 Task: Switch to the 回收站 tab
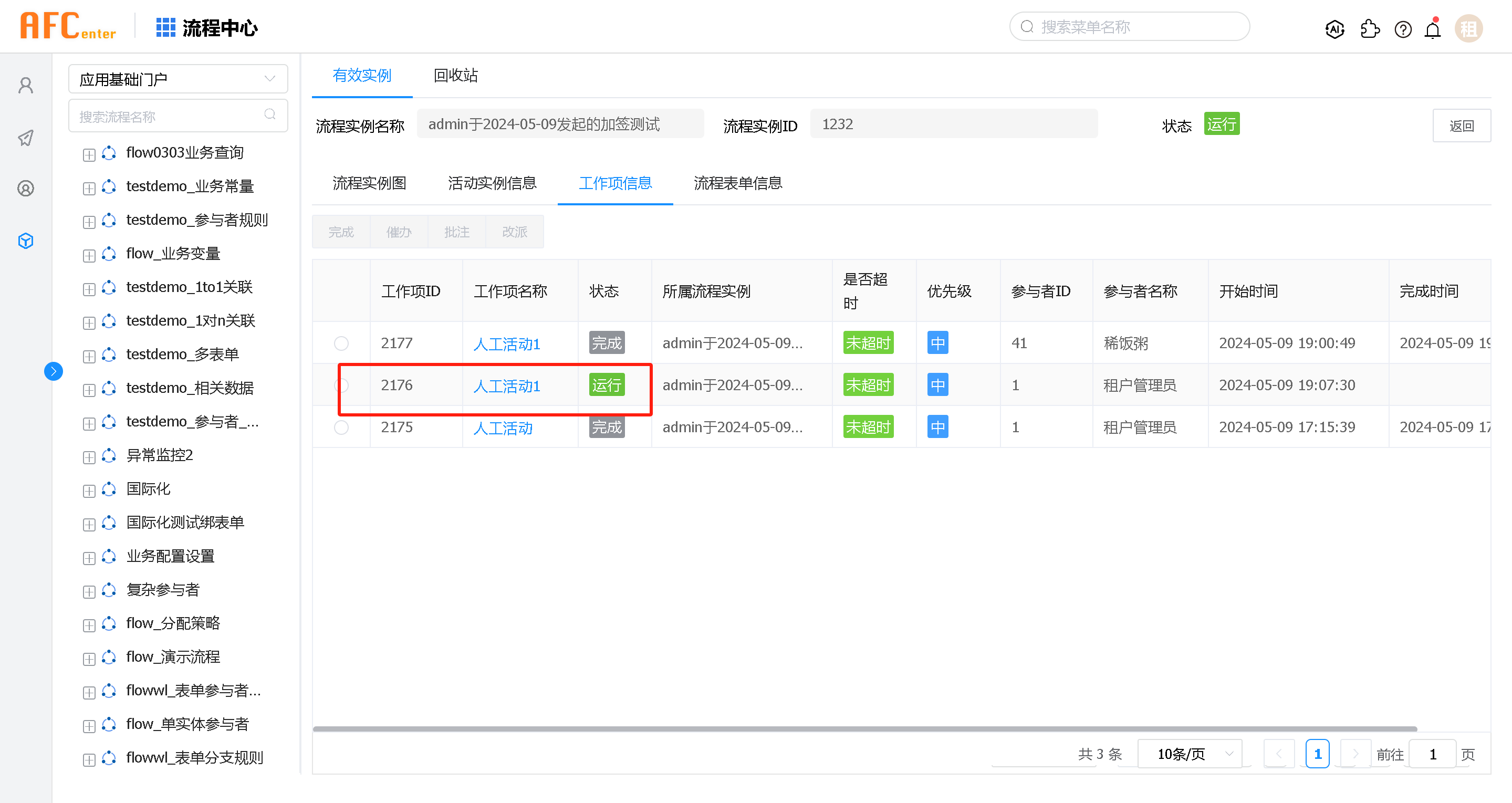(x=455, y=75)
